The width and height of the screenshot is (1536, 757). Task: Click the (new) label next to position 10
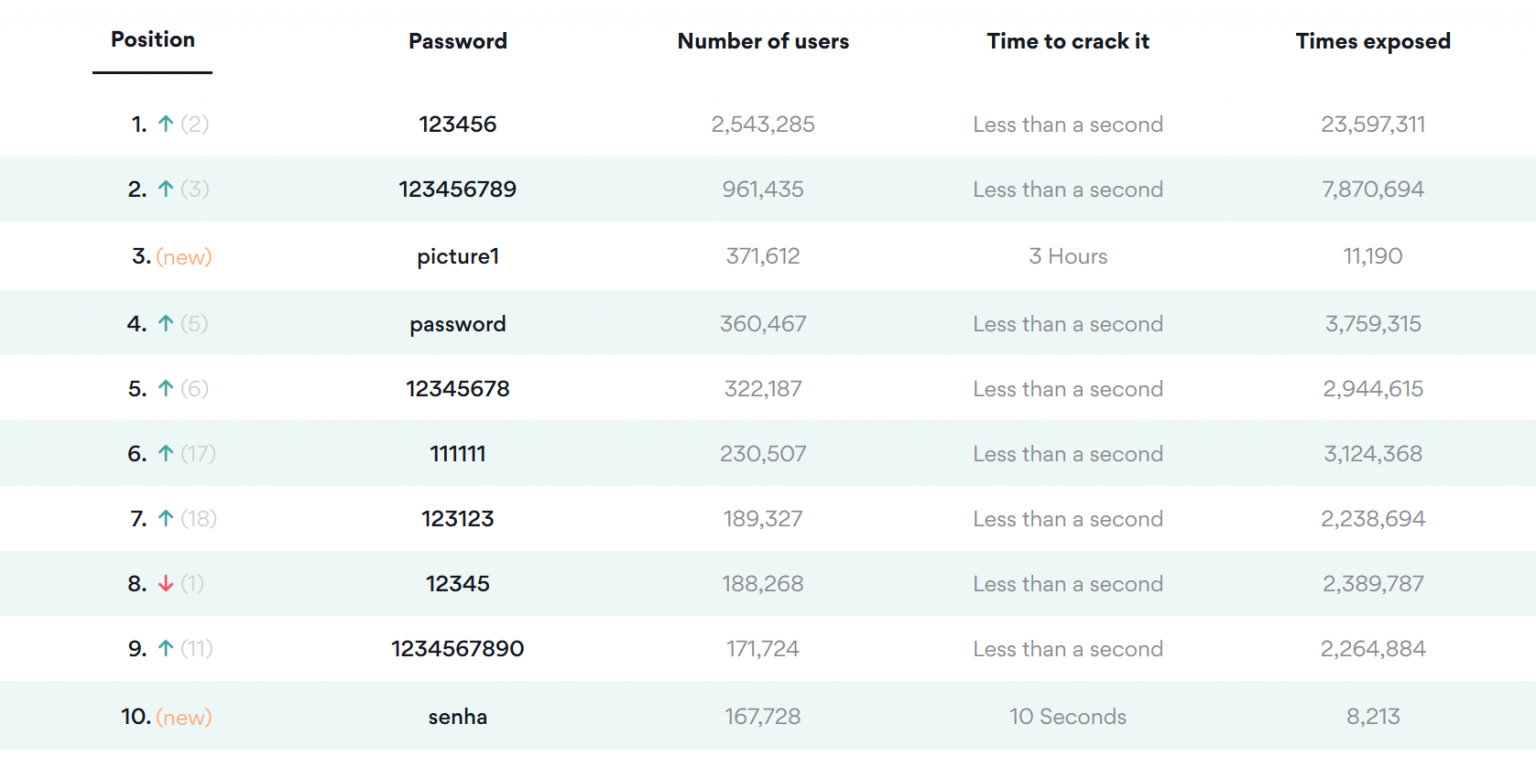point(184,717)
